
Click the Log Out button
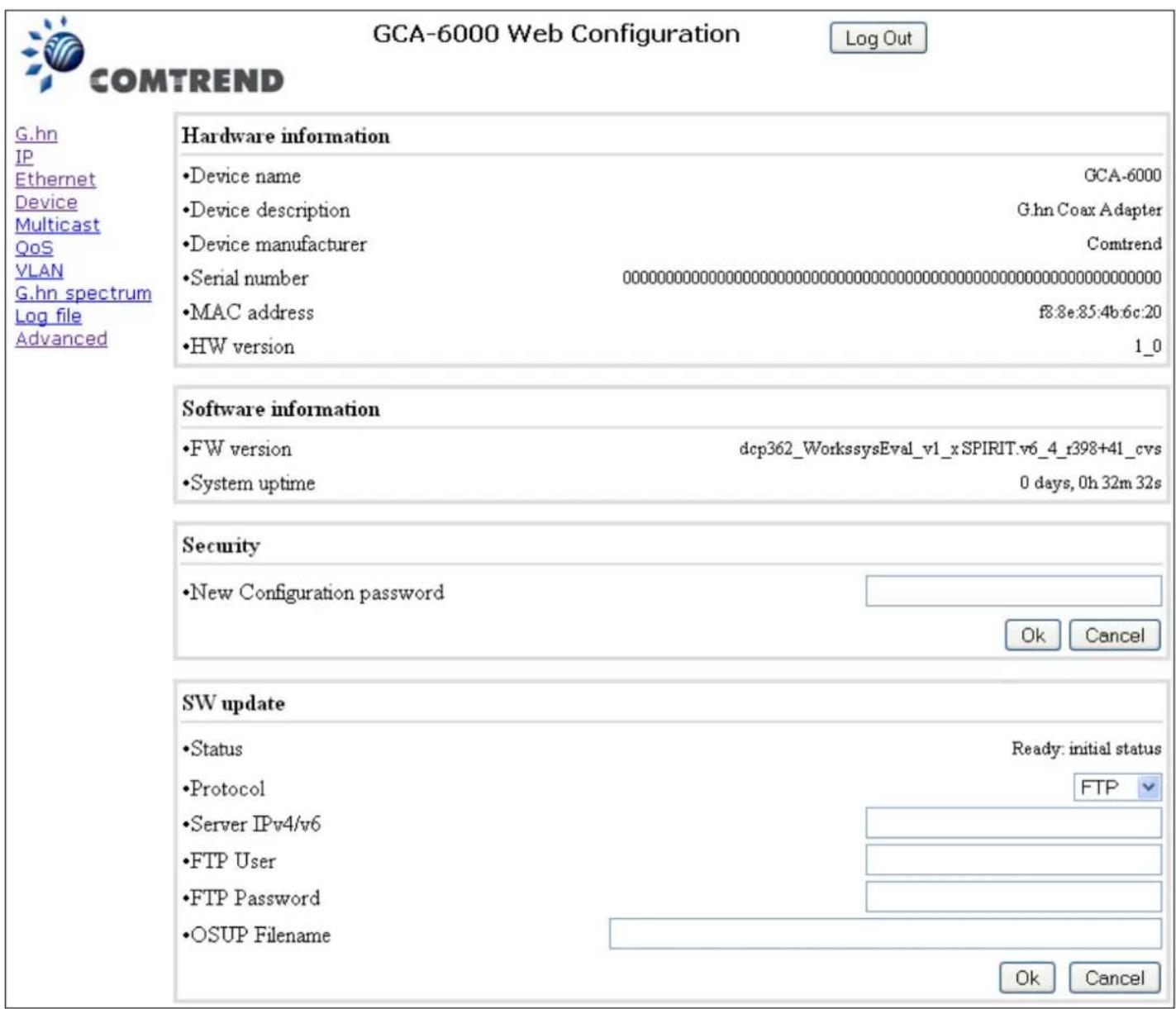(x=878, y=38)
